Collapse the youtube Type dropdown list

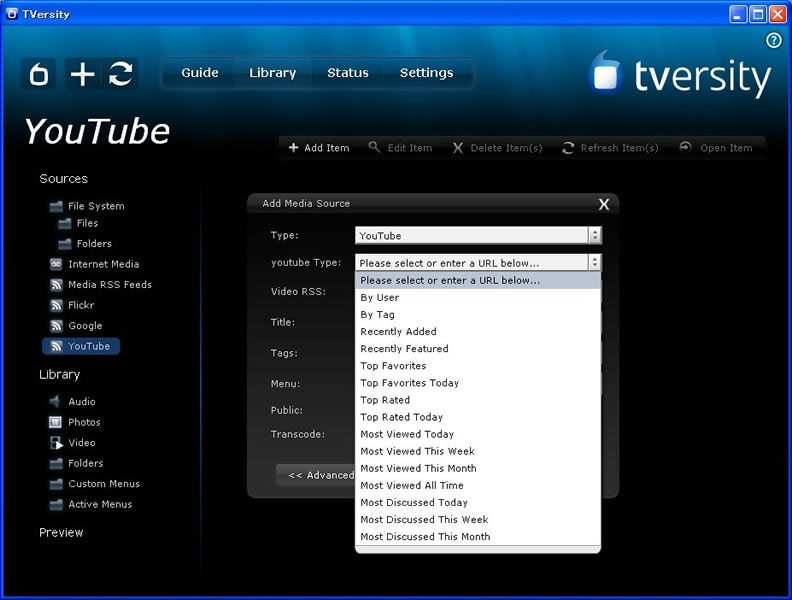(x=595, y=263)
